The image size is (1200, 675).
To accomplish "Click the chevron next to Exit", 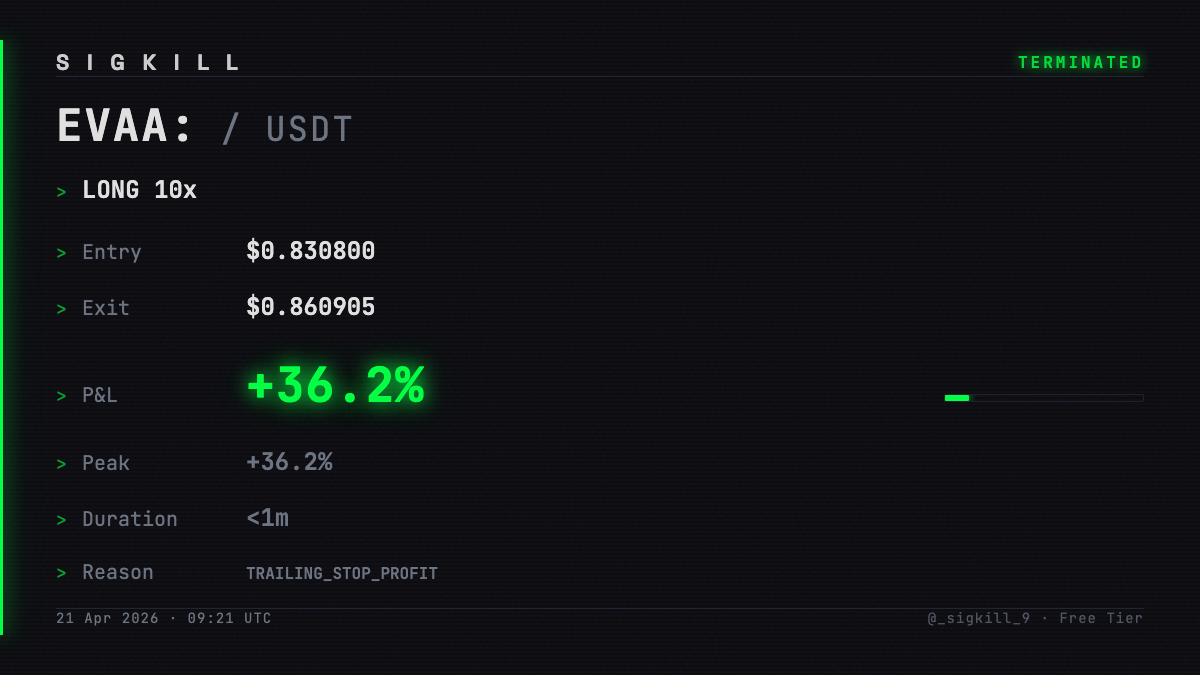I will [x=62, y=309].
